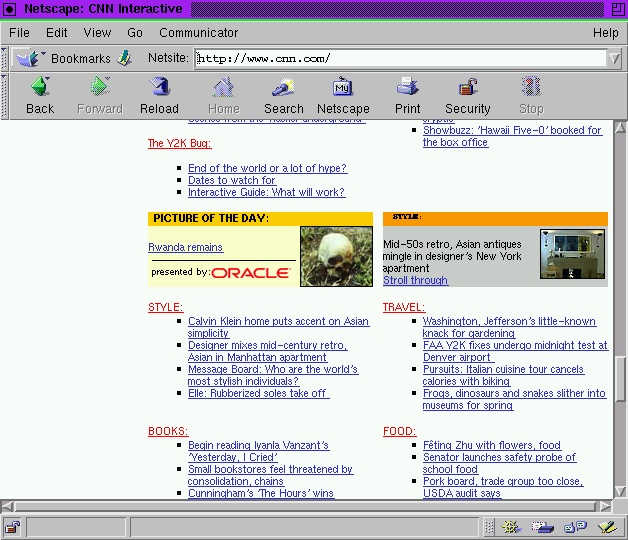Click the Stop toolbar icon

[531, 86]
